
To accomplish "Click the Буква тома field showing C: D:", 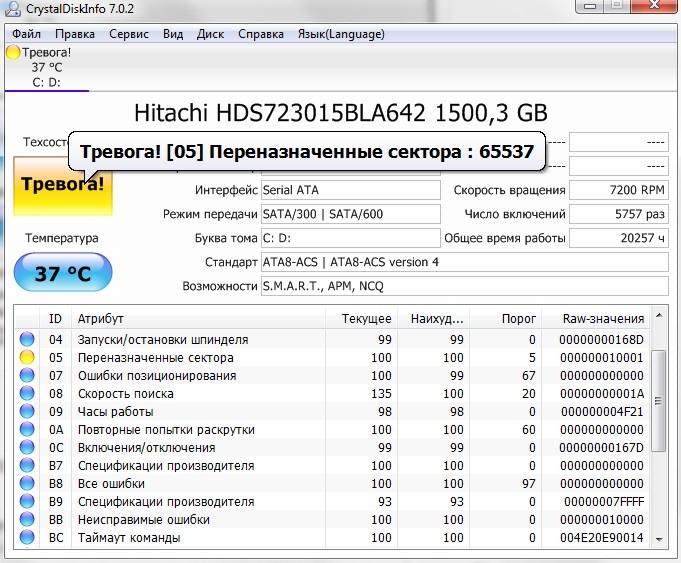I will [350, 238].
